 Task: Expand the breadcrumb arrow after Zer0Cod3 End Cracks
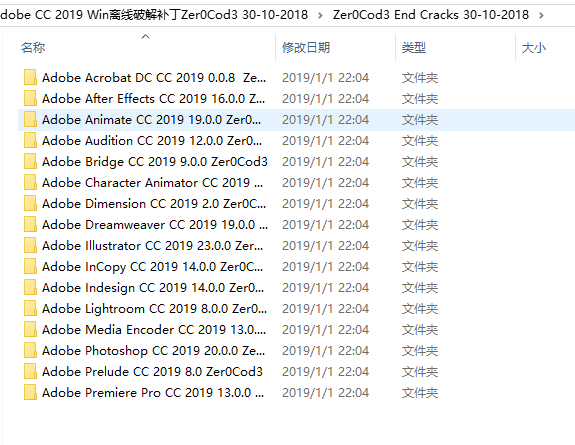point(541,15)
